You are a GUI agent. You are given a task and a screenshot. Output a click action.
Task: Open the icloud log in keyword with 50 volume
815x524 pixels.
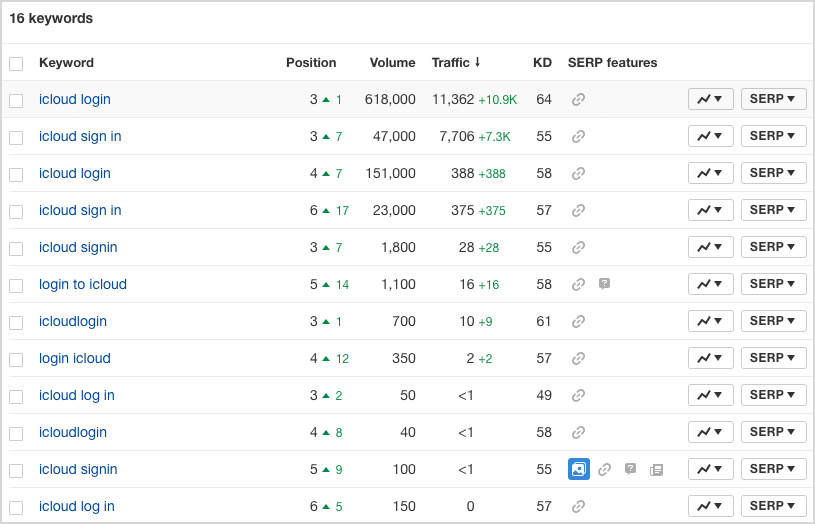[x=77, y=396]
